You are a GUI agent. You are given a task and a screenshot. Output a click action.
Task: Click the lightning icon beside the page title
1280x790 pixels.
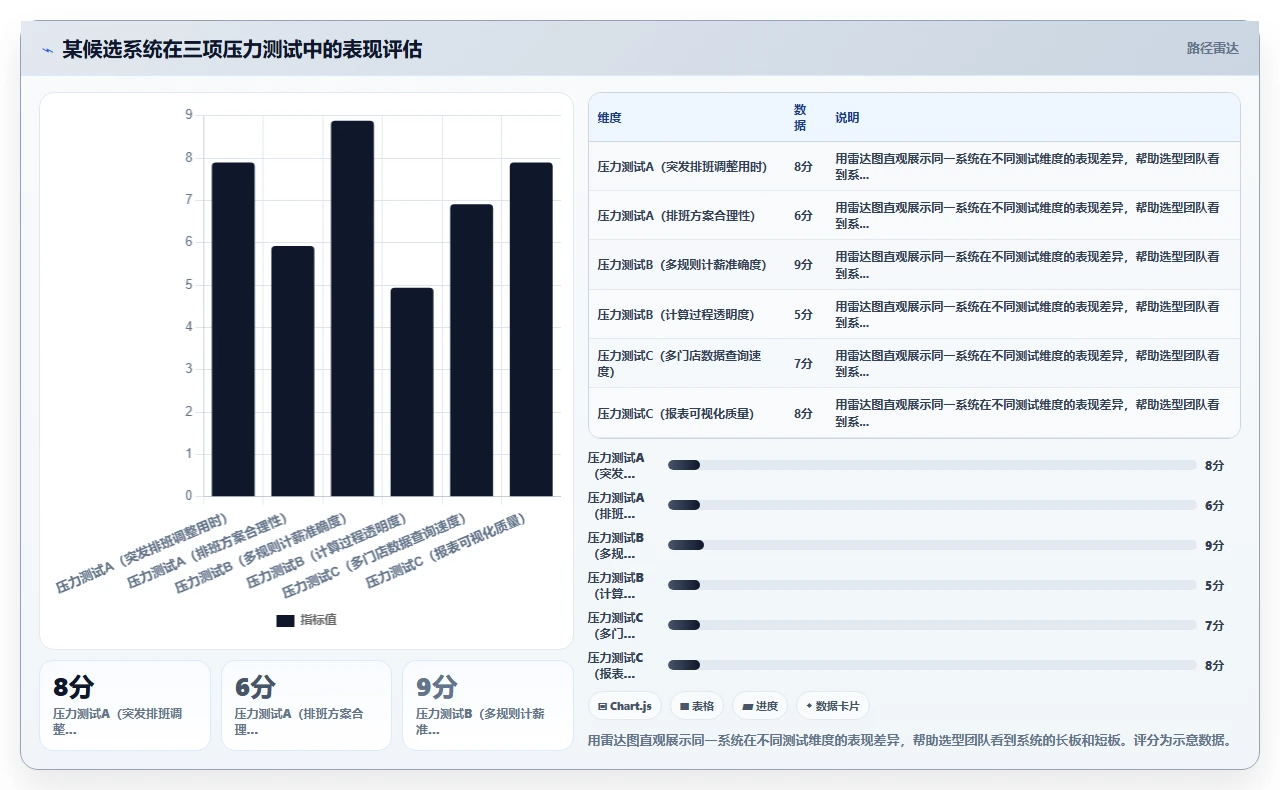pos(47,49)
